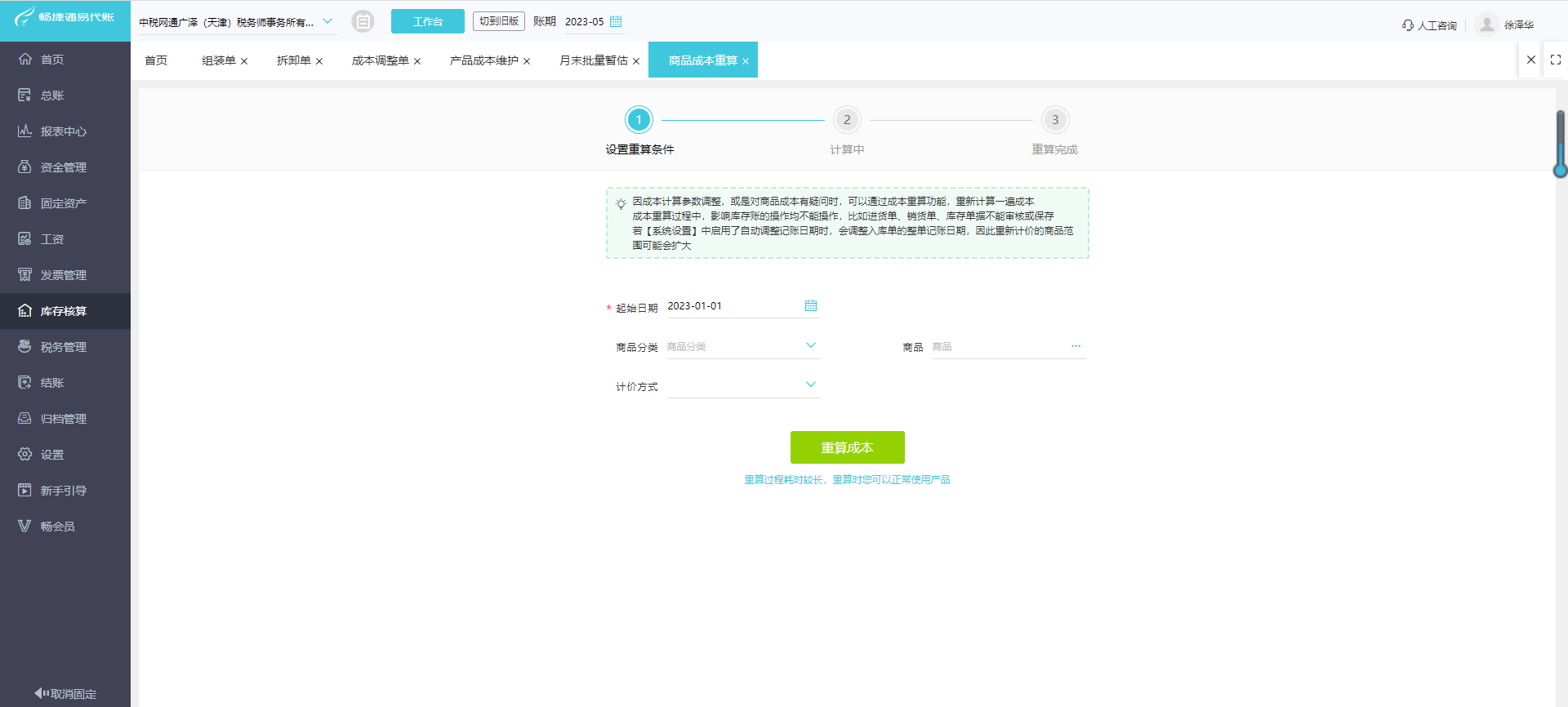Click the user avatar for 徐泽华
The width and height of the screenshot is (1568, 707).
pyautogui.click(x=1487, y=24)
